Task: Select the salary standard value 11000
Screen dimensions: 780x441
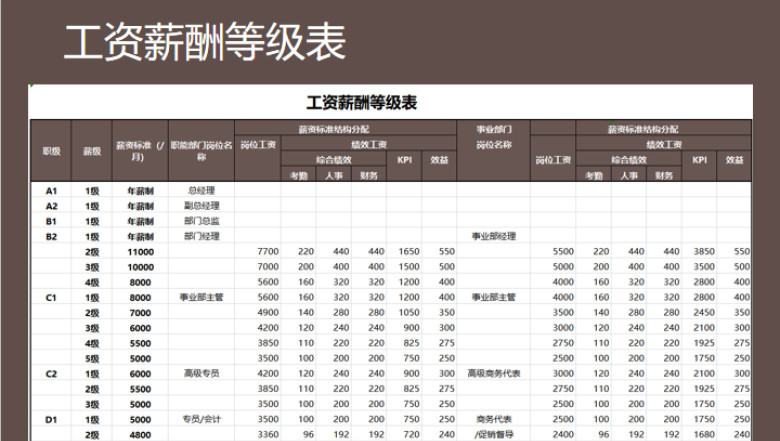Action: click(140, 252)
